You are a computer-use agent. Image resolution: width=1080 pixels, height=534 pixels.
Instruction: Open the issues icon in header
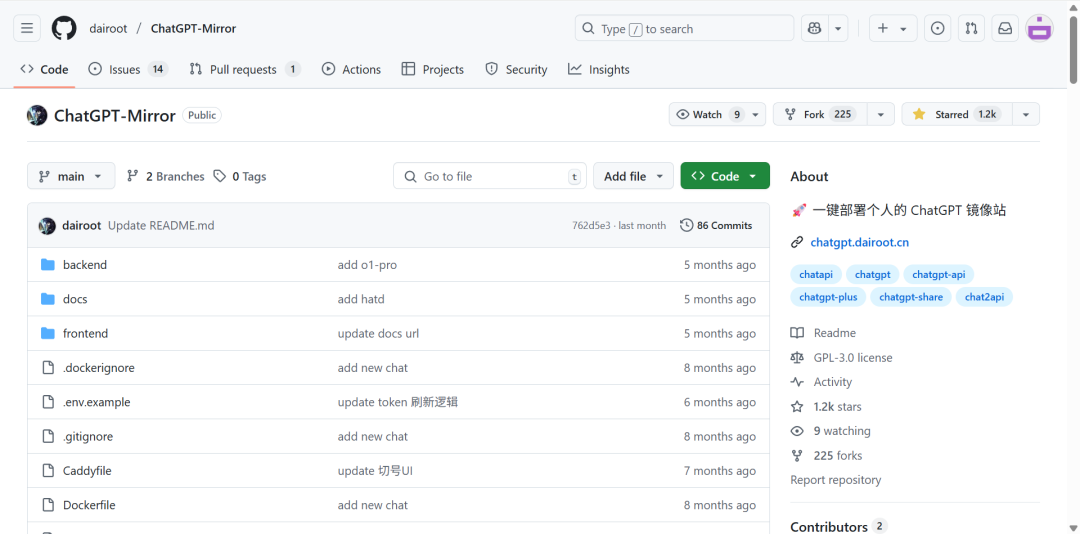coord(937,28)
